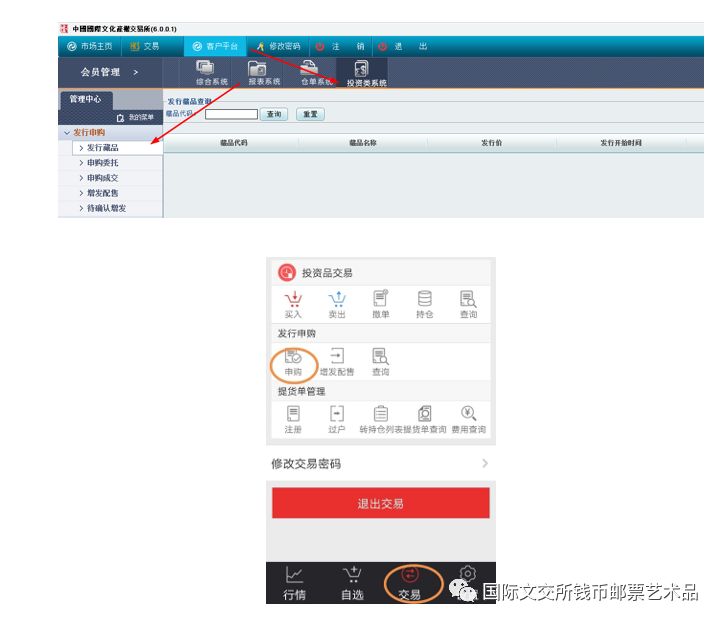
Task: Open the 仓单系统 icon
Action: coord(316,73)
